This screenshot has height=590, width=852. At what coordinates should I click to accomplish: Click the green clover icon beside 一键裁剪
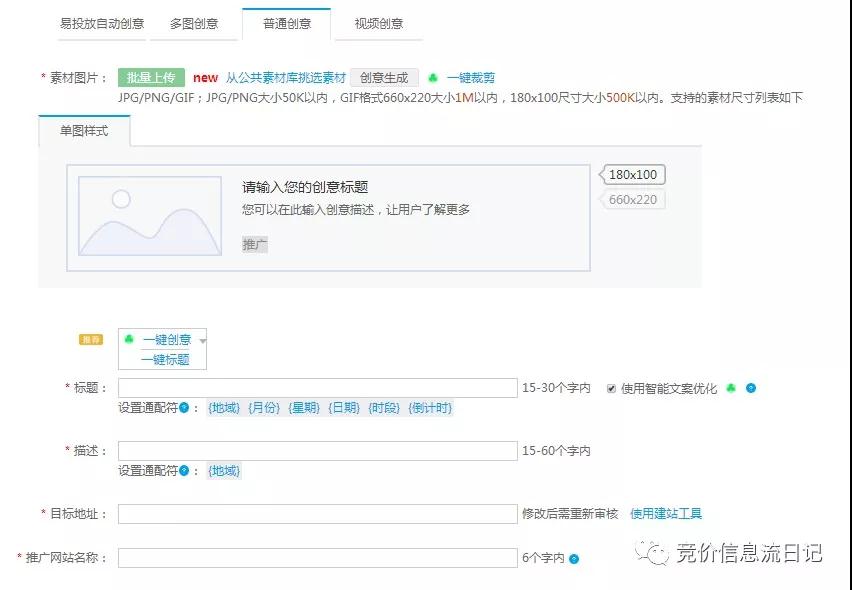tap(432, 78)
